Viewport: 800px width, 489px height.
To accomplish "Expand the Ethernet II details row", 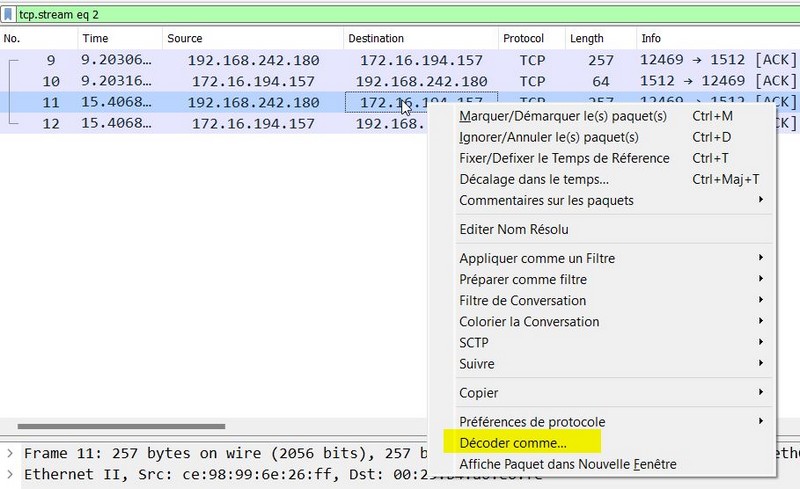I will click(x=10, y=474).
